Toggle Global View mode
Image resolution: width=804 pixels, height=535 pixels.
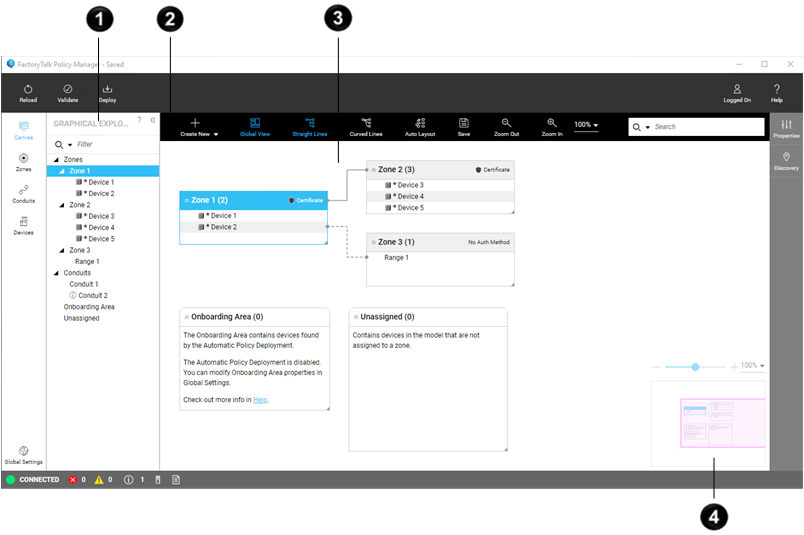255,123
